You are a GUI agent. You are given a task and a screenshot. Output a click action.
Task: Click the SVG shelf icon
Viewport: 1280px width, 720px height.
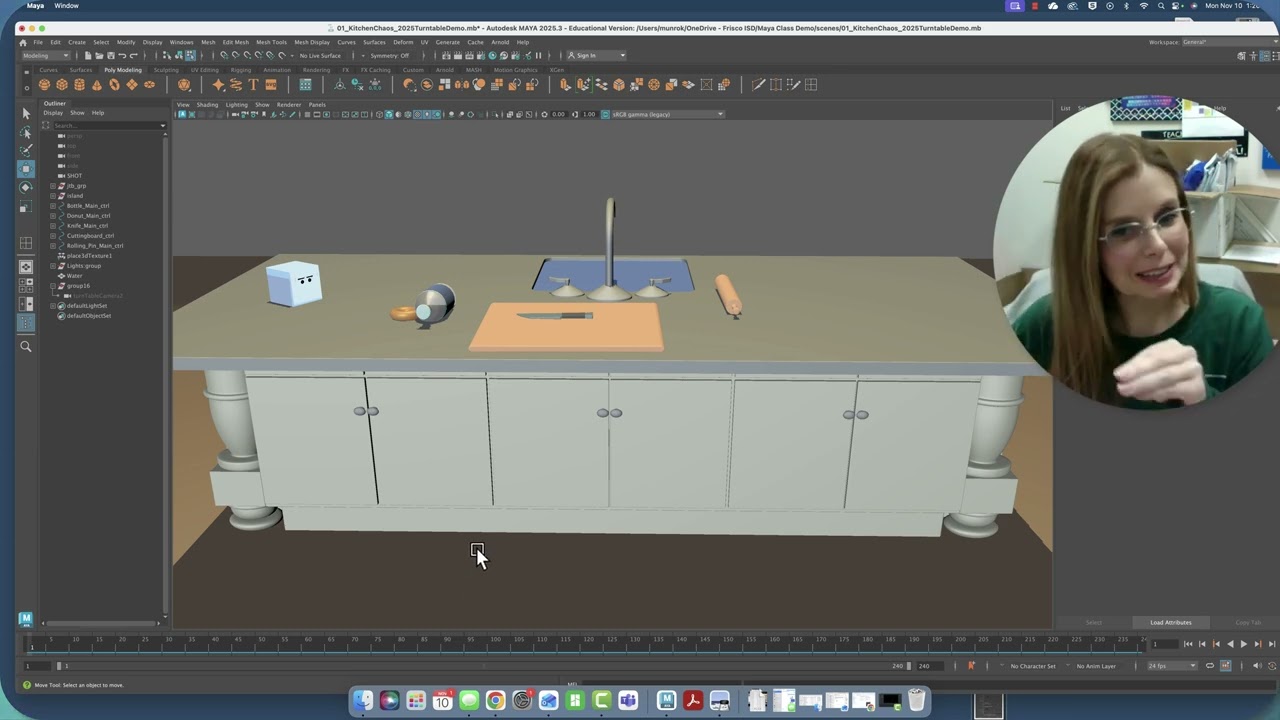271,85
